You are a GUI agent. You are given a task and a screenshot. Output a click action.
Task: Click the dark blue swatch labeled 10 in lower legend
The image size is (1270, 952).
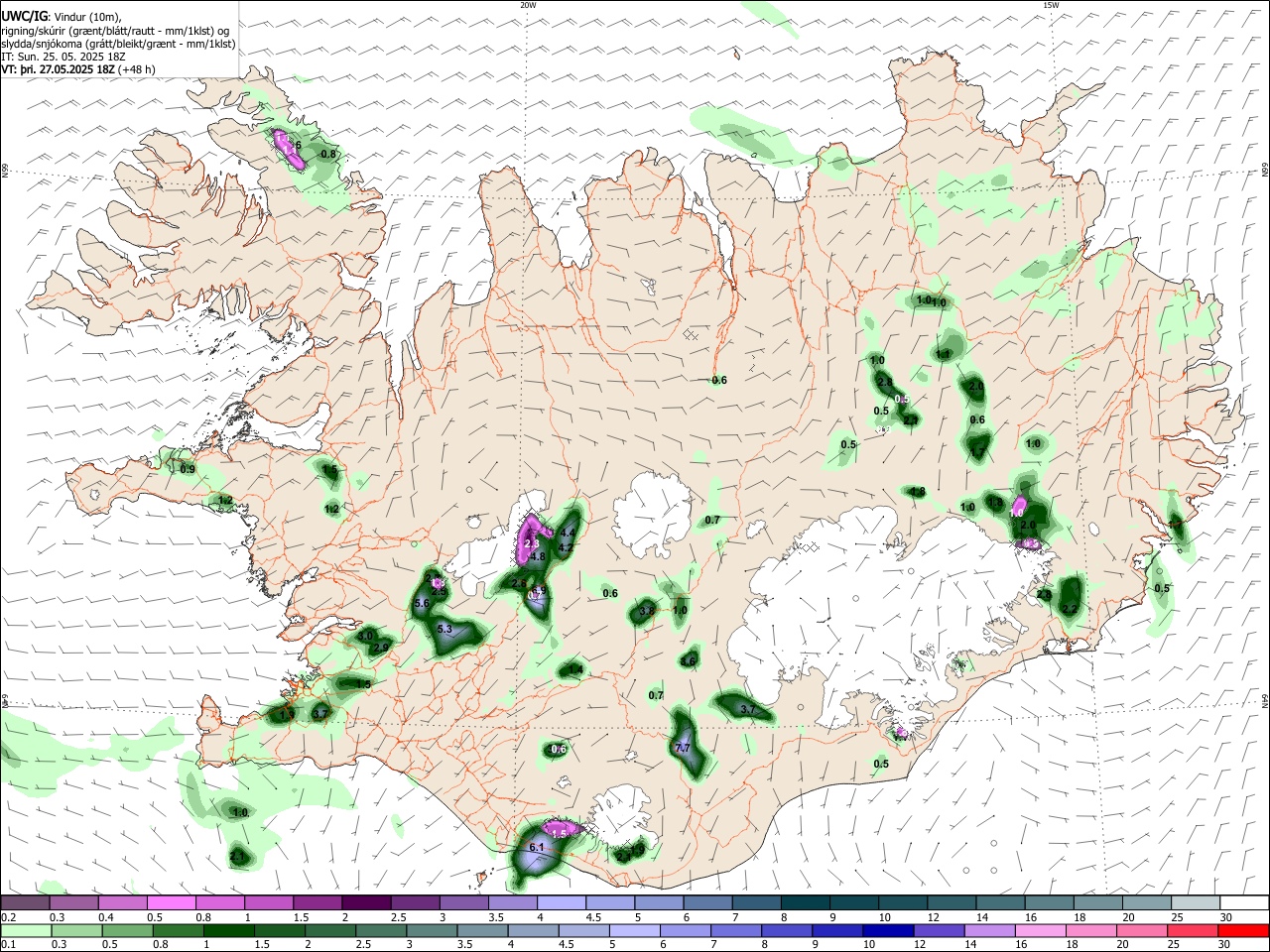(x=887, y=930)
